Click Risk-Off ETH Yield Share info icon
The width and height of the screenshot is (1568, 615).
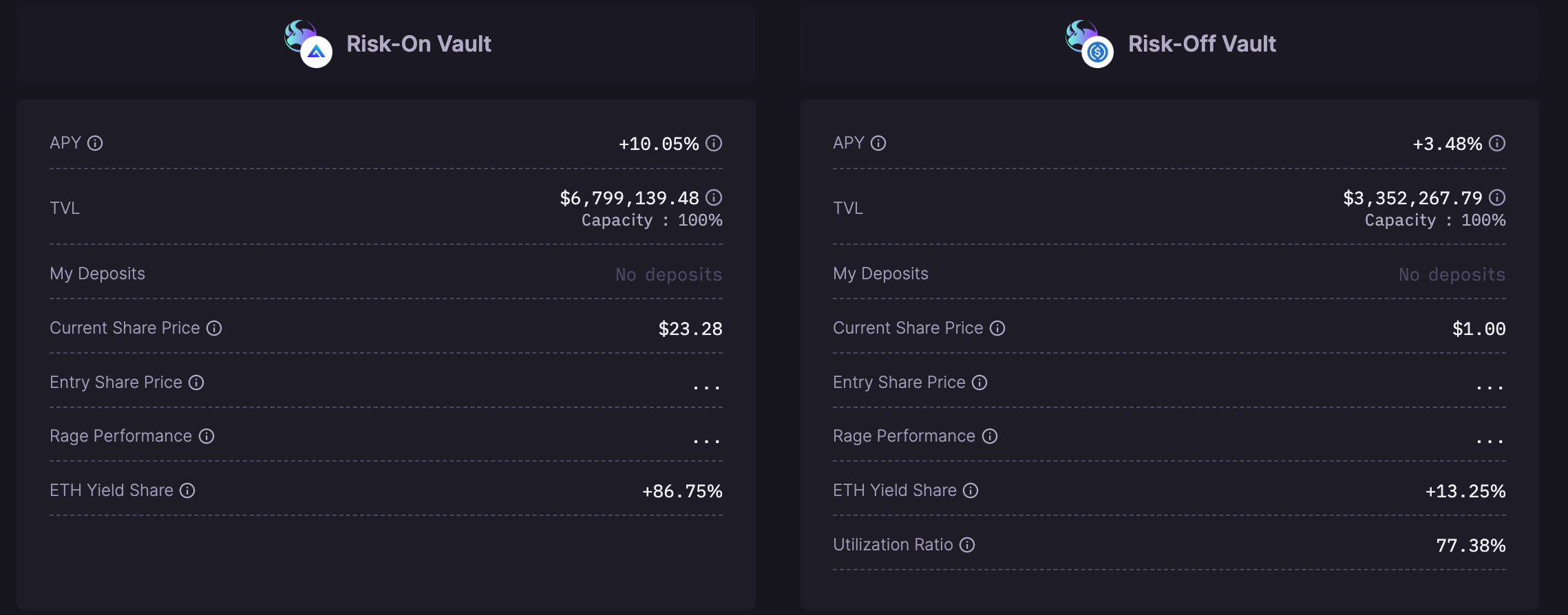coord(971,490)
